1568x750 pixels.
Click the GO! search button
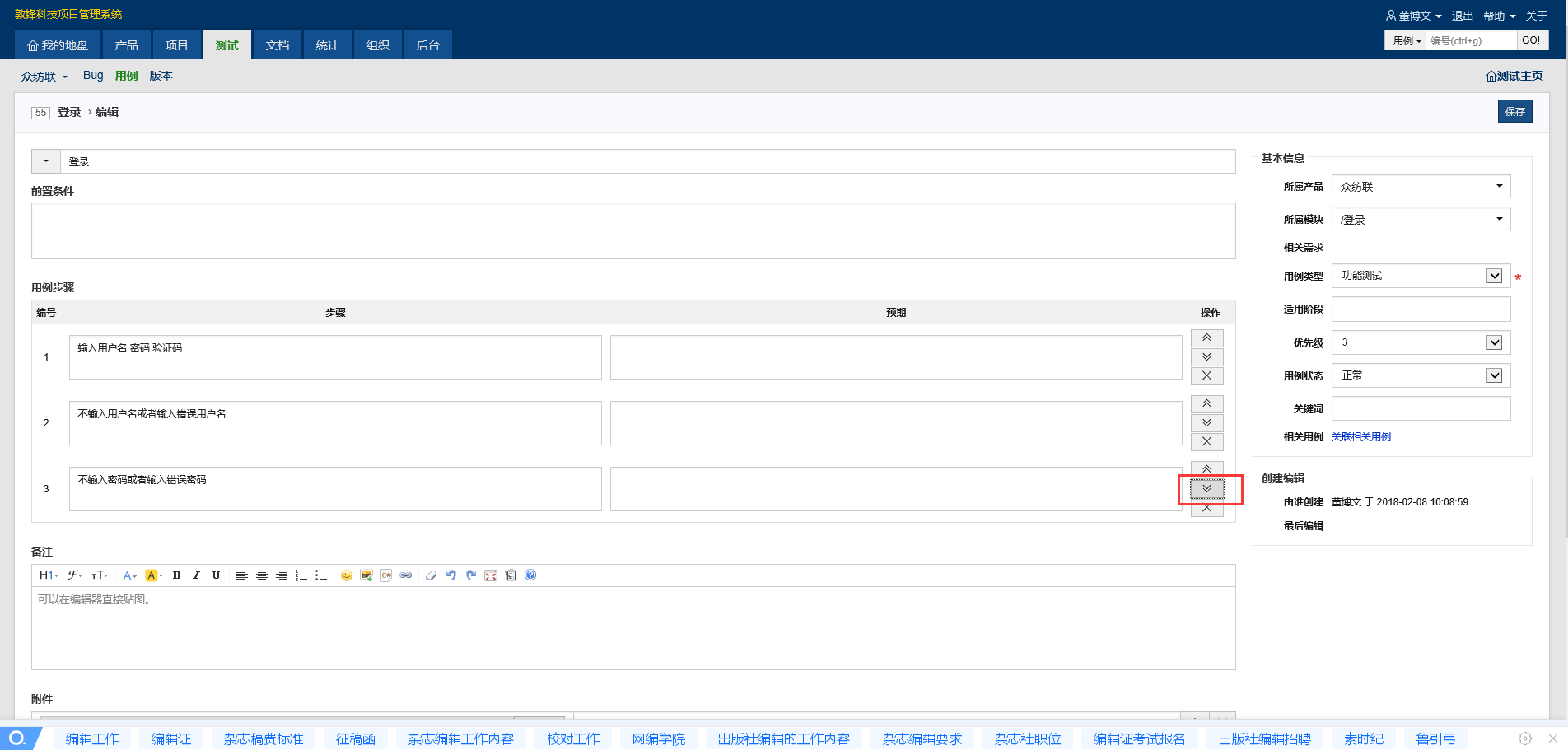tap(1531, 40)
